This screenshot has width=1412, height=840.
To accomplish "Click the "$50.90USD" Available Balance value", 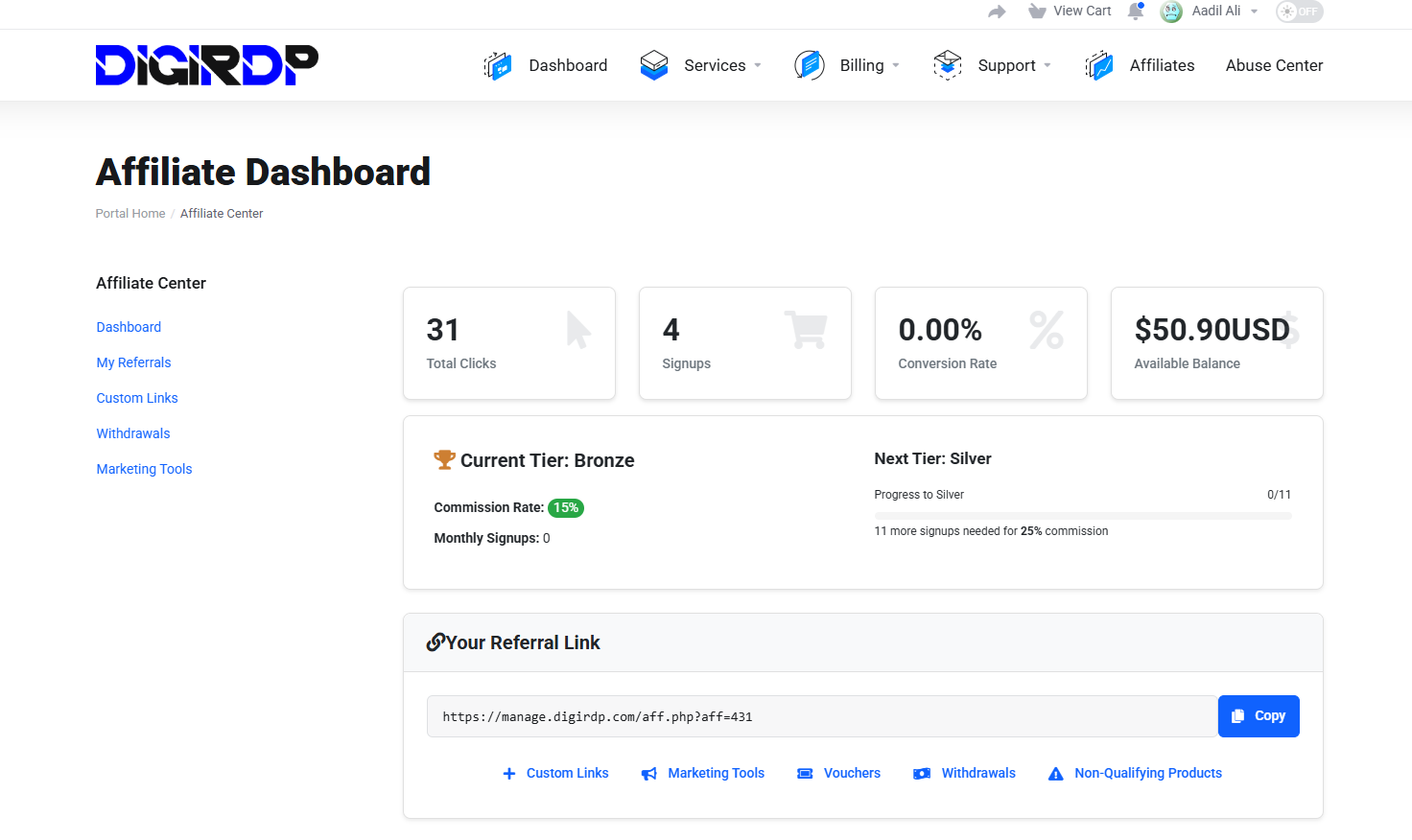I will coord(1212,330).
